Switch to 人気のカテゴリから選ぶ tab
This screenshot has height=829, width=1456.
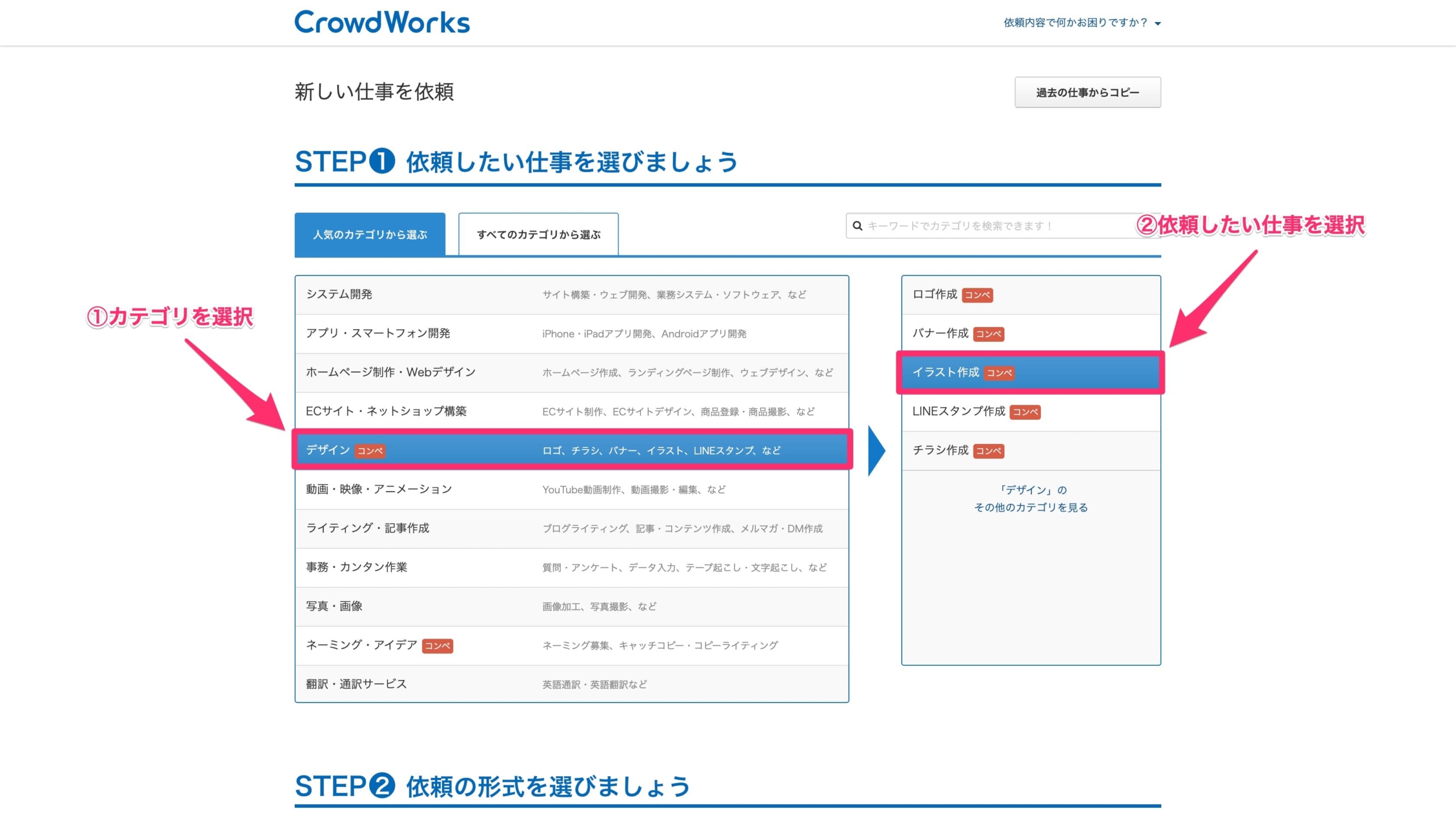370,235
